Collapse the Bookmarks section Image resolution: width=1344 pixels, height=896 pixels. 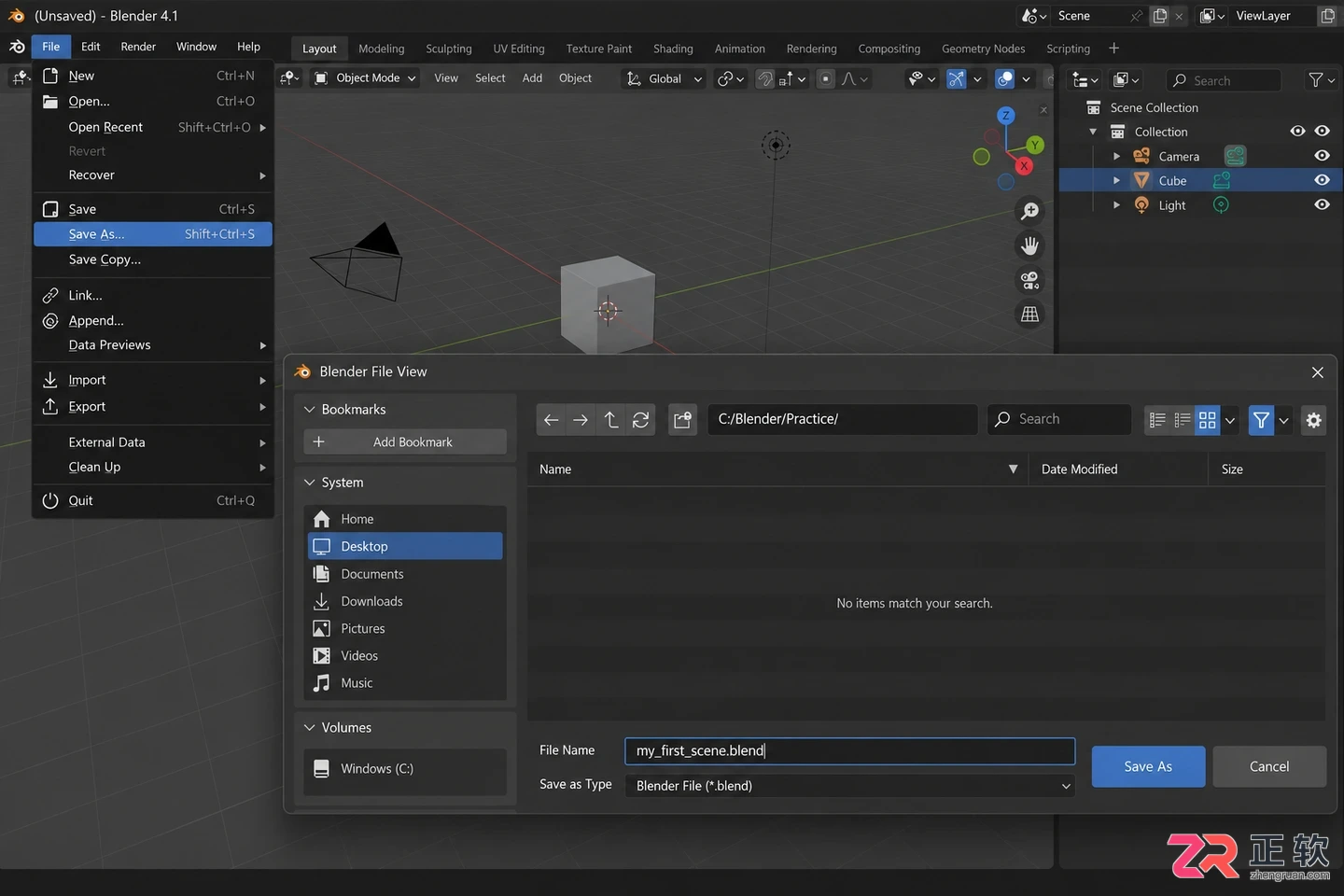(x=310, y=410)
